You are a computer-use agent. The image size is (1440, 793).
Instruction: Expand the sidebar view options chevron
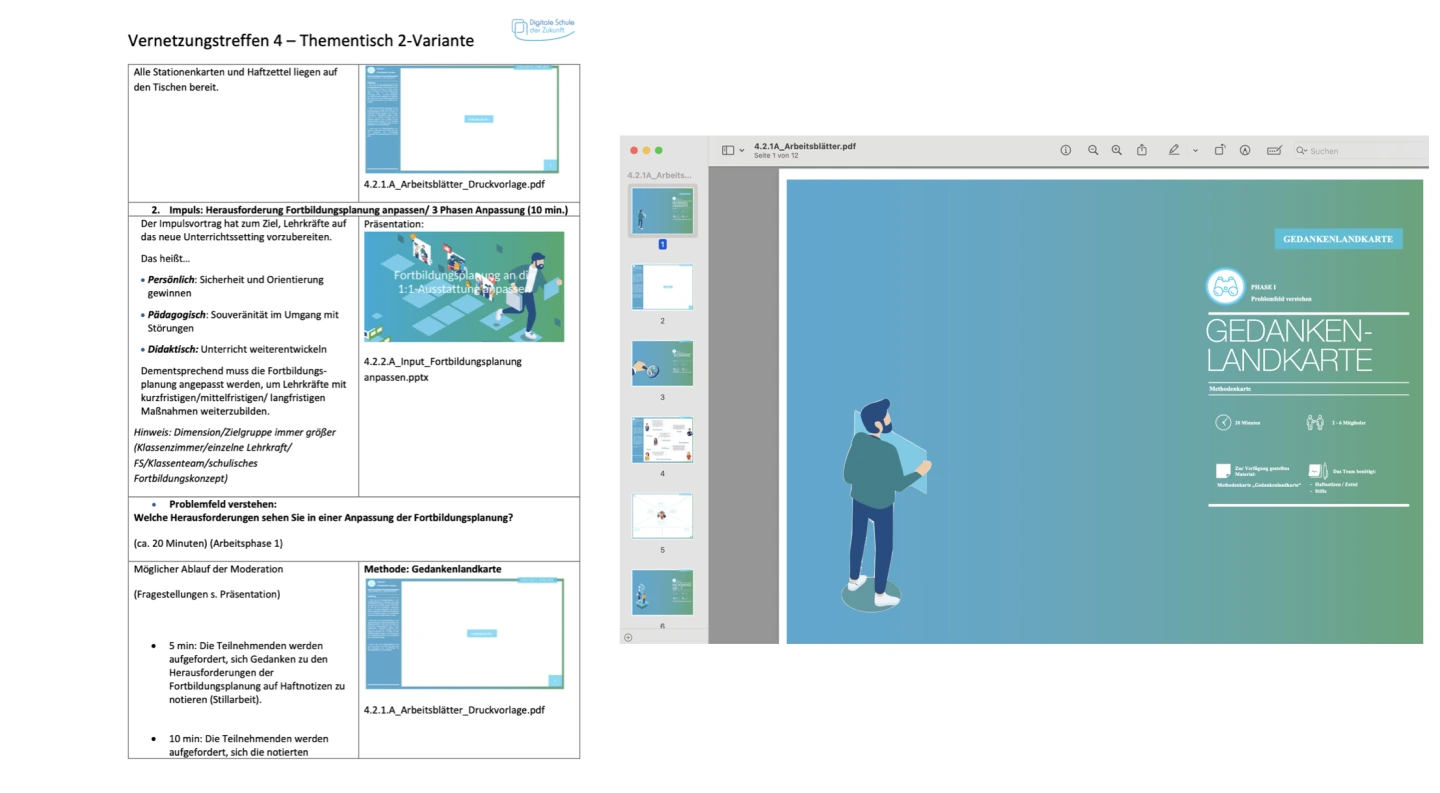742,151
